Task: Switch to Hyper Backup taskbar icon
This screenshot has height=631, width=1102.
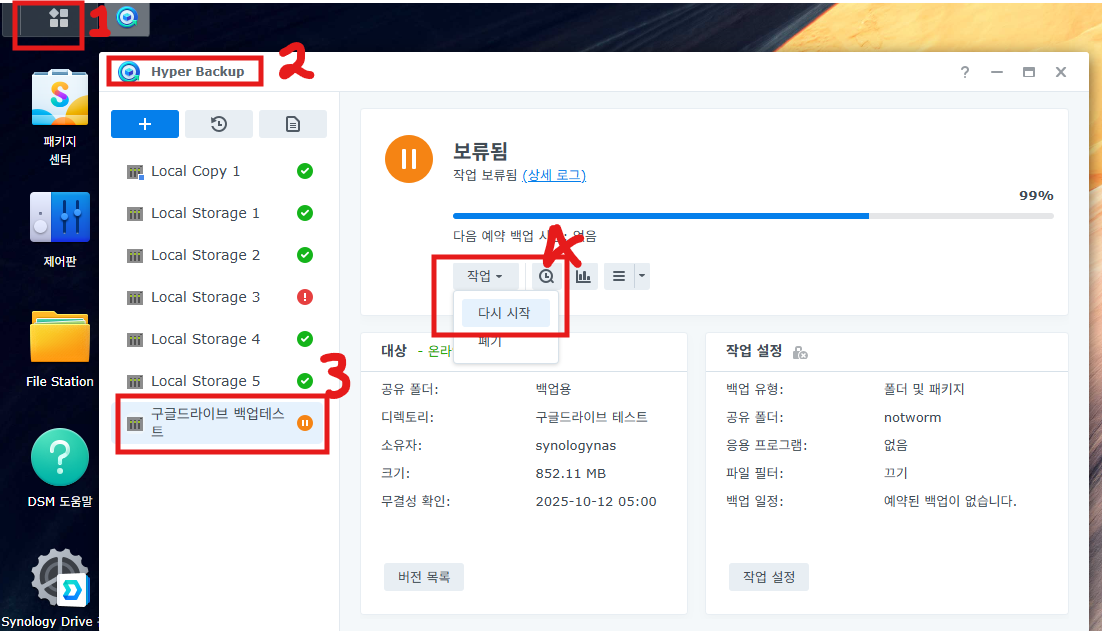Action: click(127, 18)
